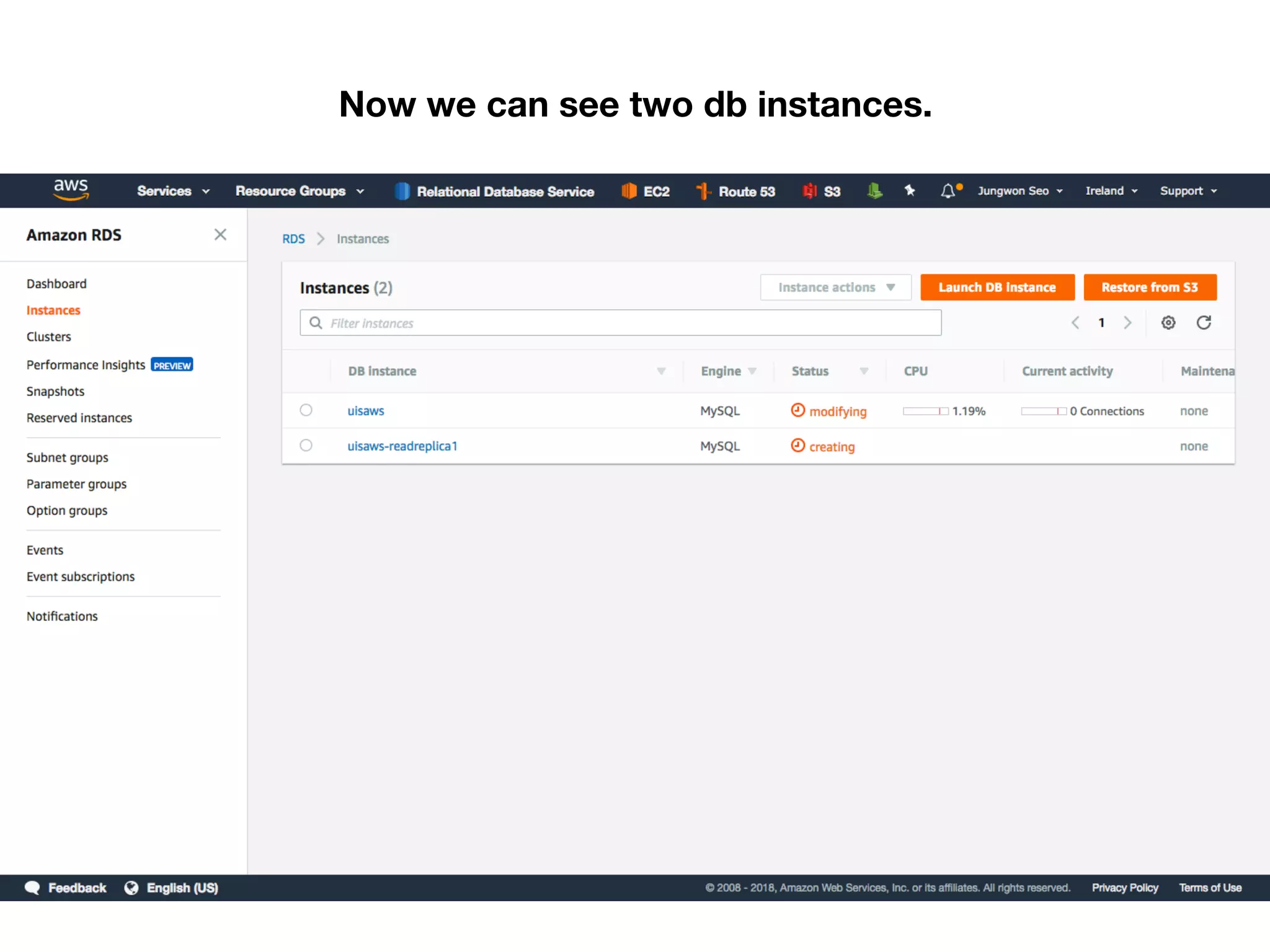The width and height of the screenshot is (1270, 952).
Task: Open Performance Insights in the sidebar
Action: pos(86,365)
